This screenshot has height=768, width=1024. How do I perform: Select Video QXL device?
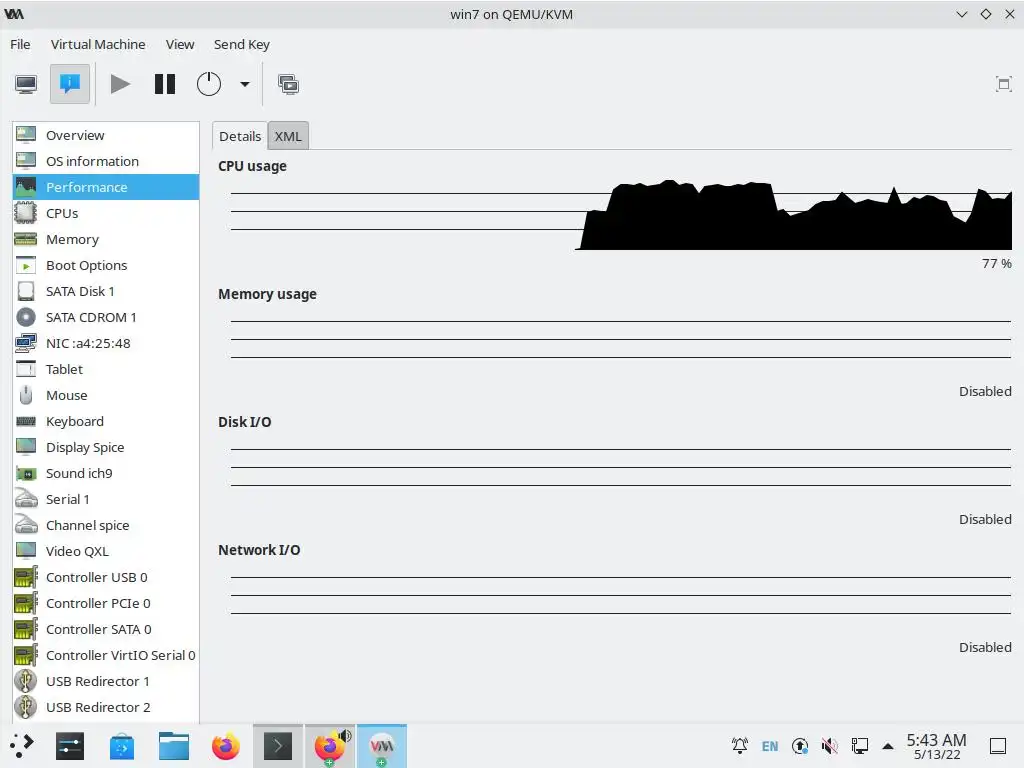106,551
